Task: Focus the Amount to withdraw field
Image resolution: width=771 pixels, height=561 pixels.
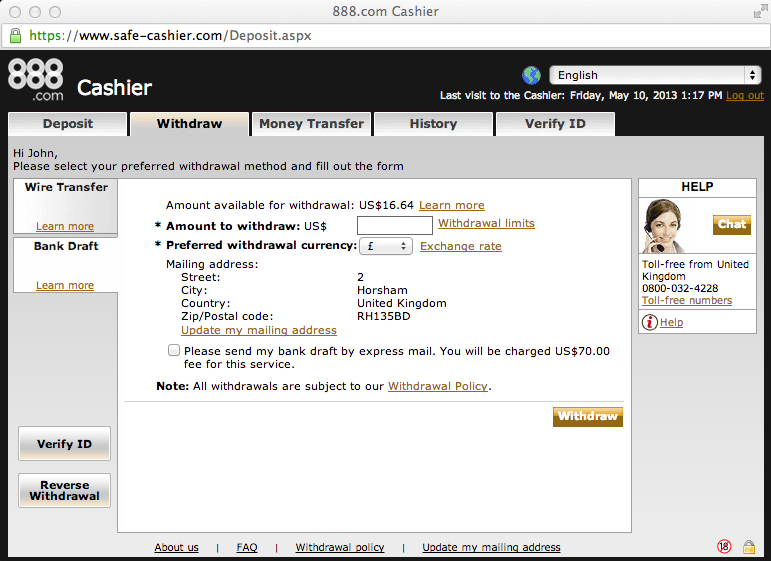Action: [x=395, y=226]
